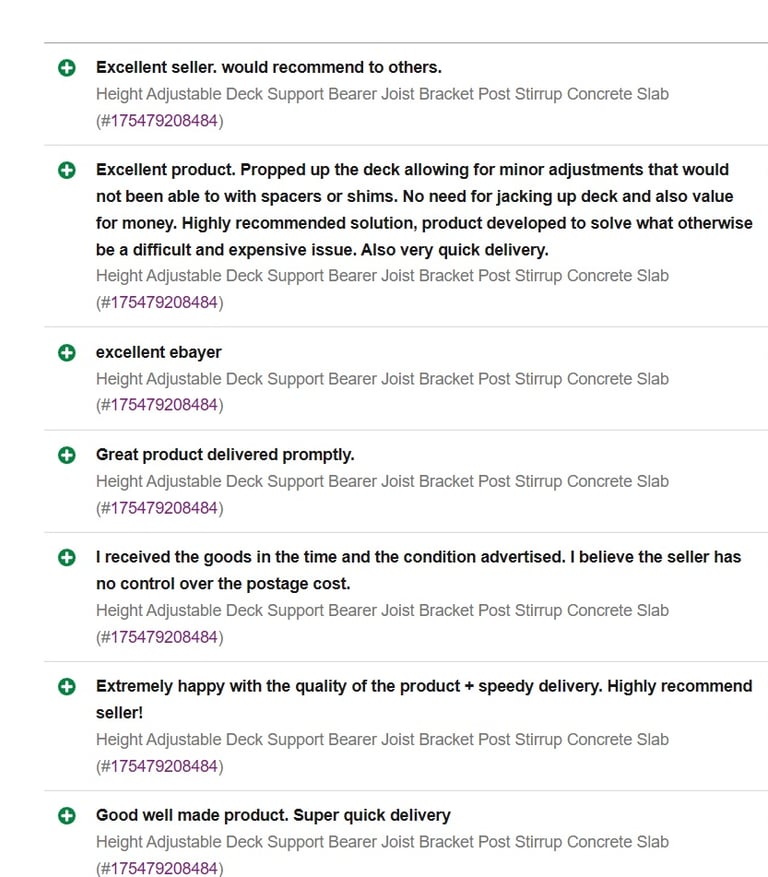Click positive icon next to 'Good well made product'

point(67,815)
